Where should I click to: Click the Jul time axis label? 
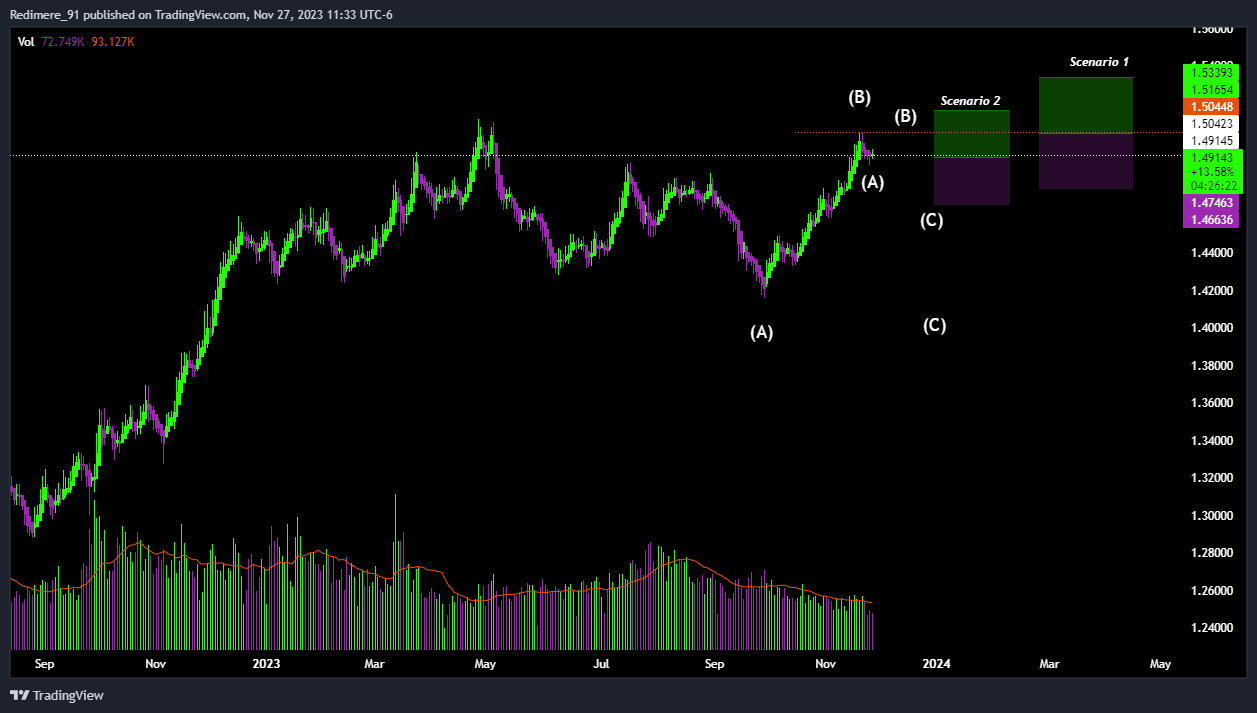tap(601, 664)
